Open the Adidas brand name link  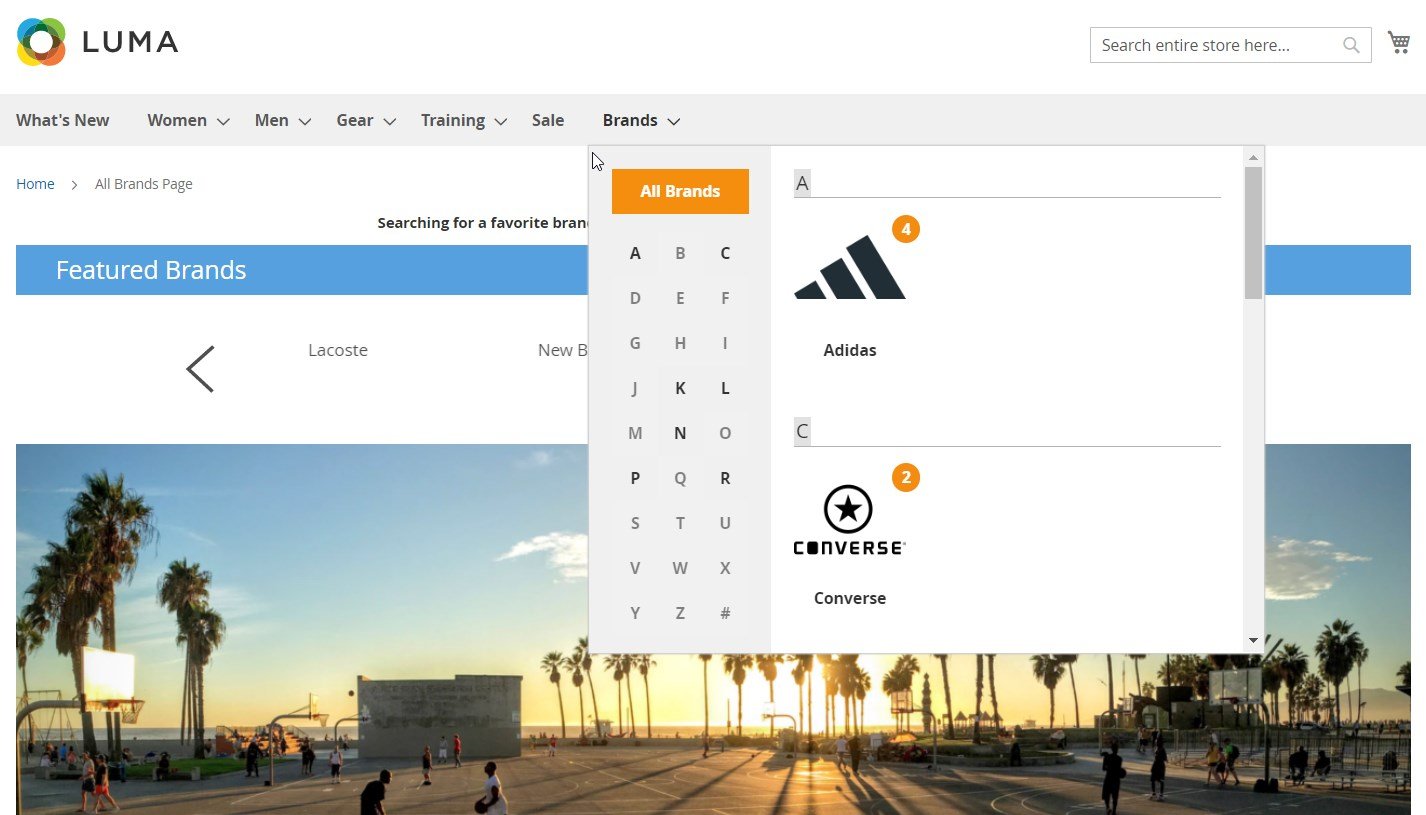850,350
